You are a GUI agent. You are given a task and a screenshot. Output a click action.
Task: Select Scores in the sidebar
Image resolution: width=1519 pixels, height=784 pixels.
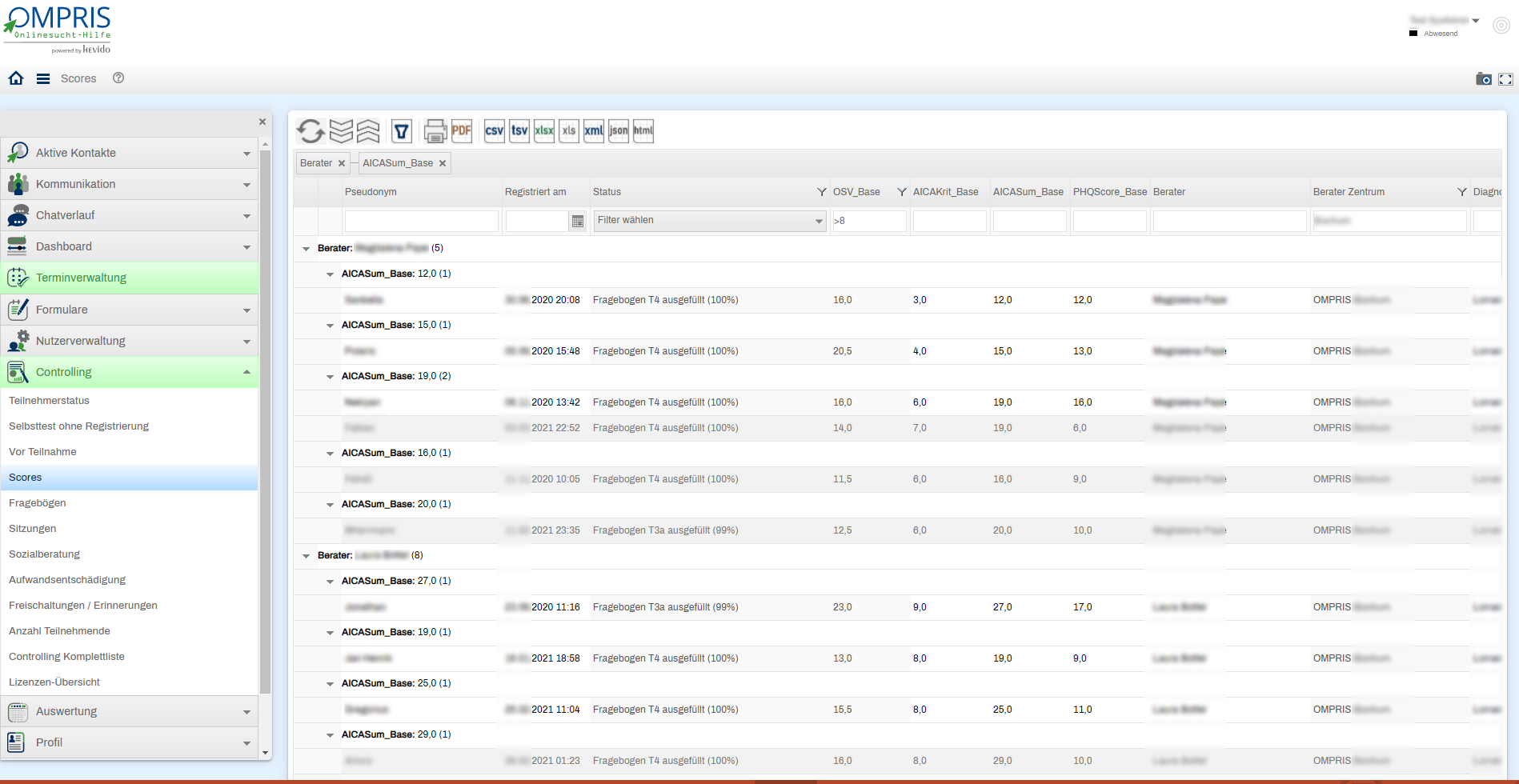(x=130, y=478)
